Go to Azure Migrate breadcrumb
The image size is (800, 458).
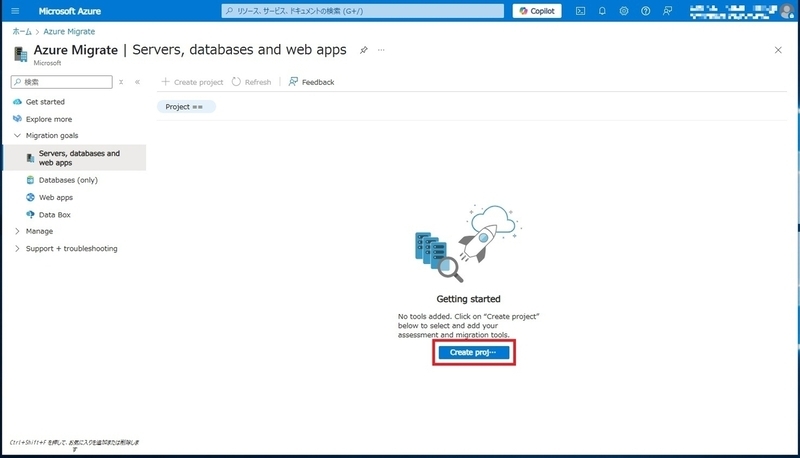click(x=69, y=32)
